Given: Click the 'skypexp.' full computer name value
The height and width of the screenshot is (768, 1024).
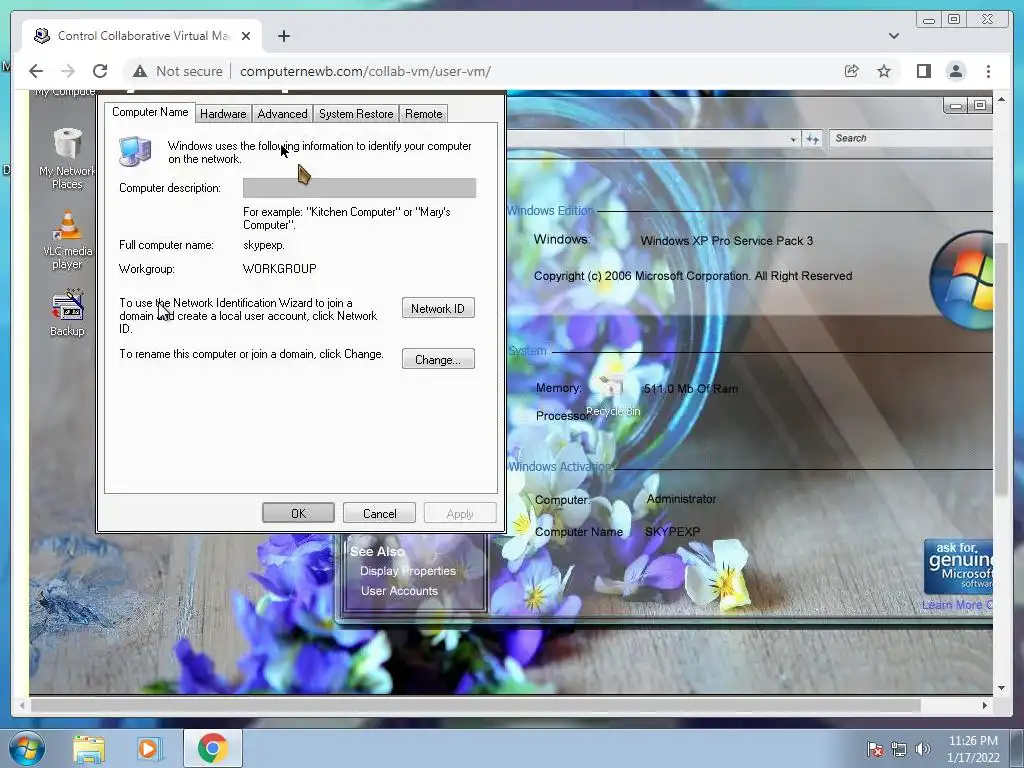Looking at the screenshot, I should tap(264, 246).
